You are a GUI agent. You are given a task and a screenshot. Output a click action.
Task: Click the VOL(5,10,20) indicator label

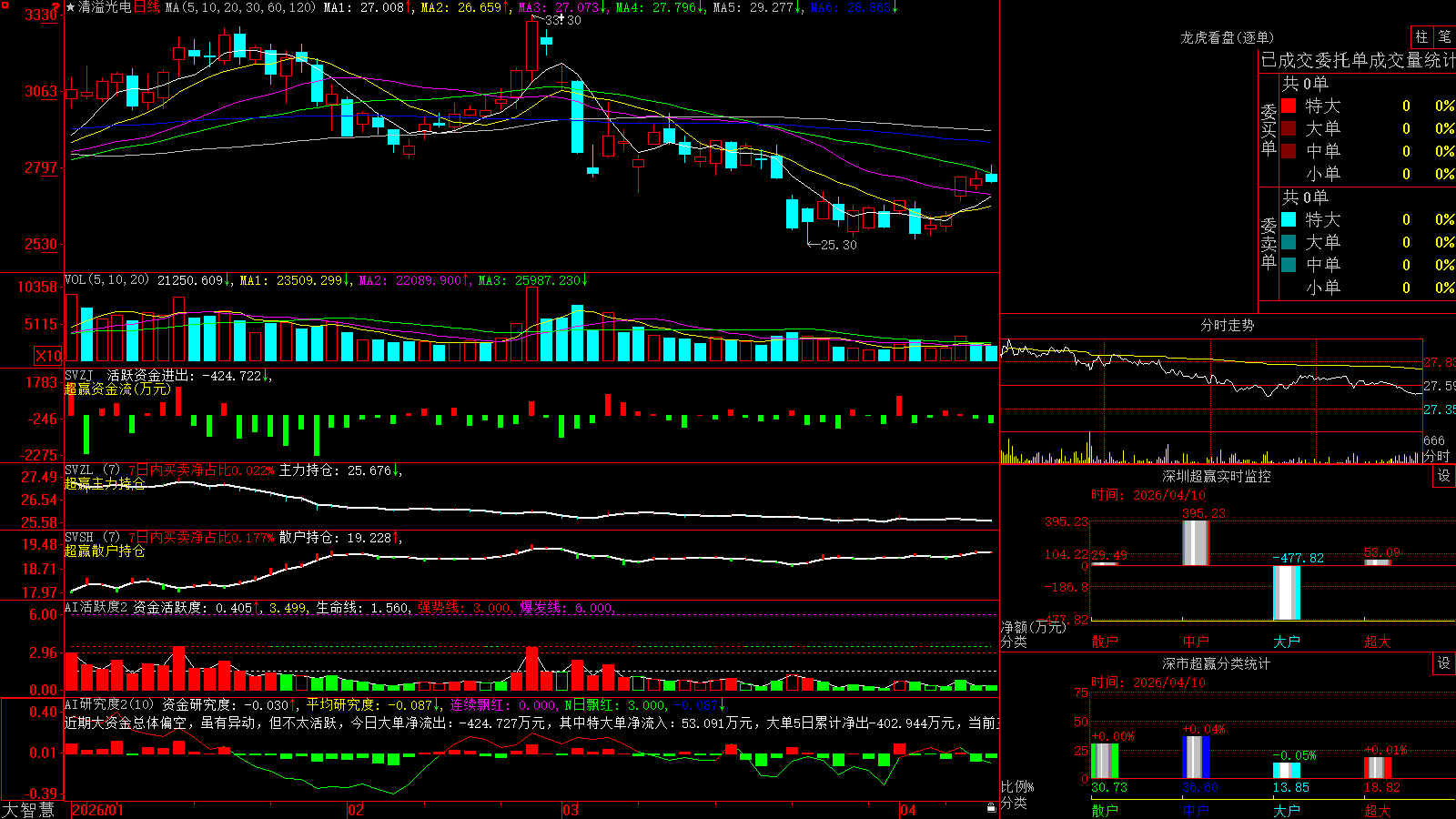106,280
